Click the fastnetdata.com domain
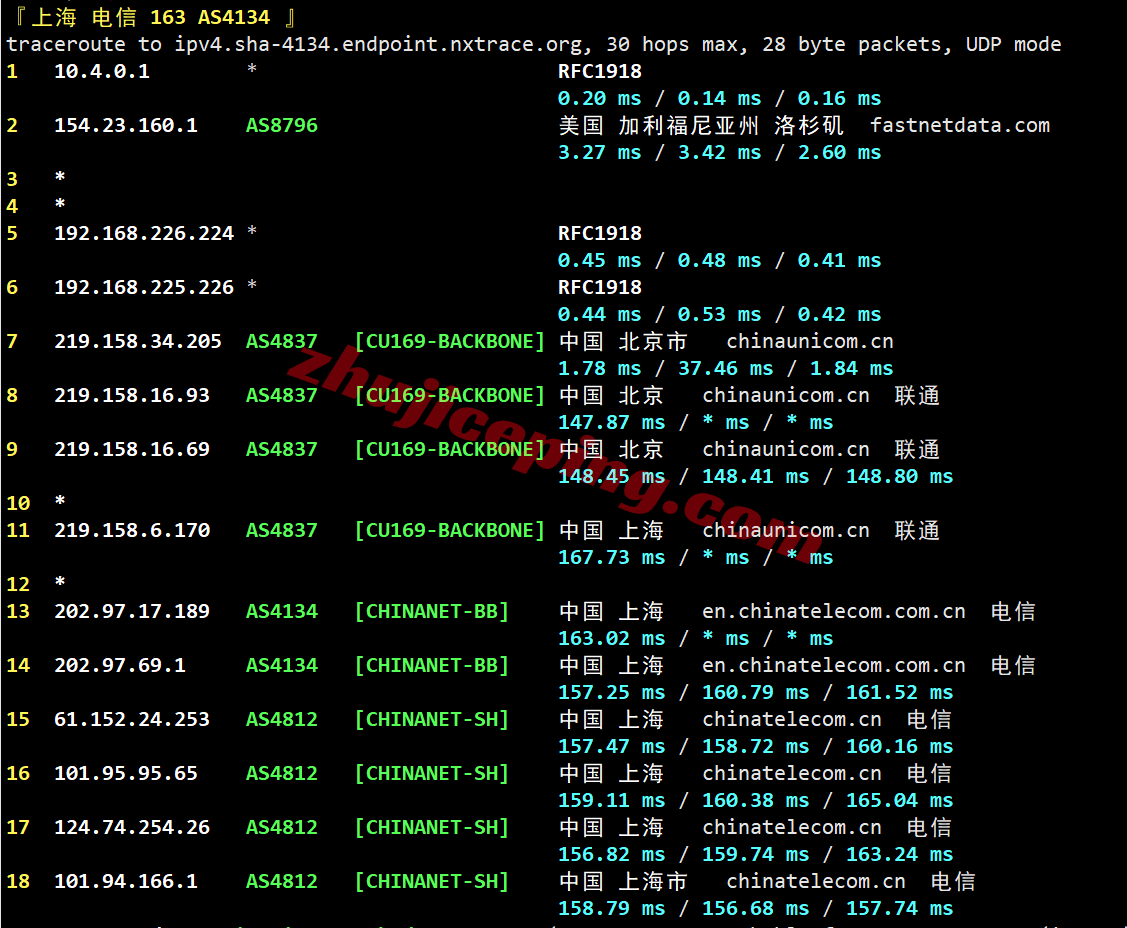Viewport: 1127px width, 928px height. tap(960, 125)
